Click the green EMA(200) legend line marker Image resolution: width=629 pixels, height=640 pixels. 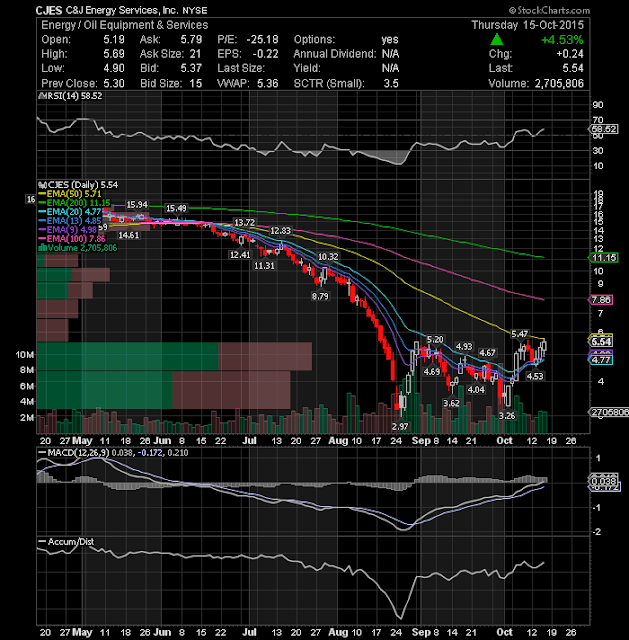point(42,203)
